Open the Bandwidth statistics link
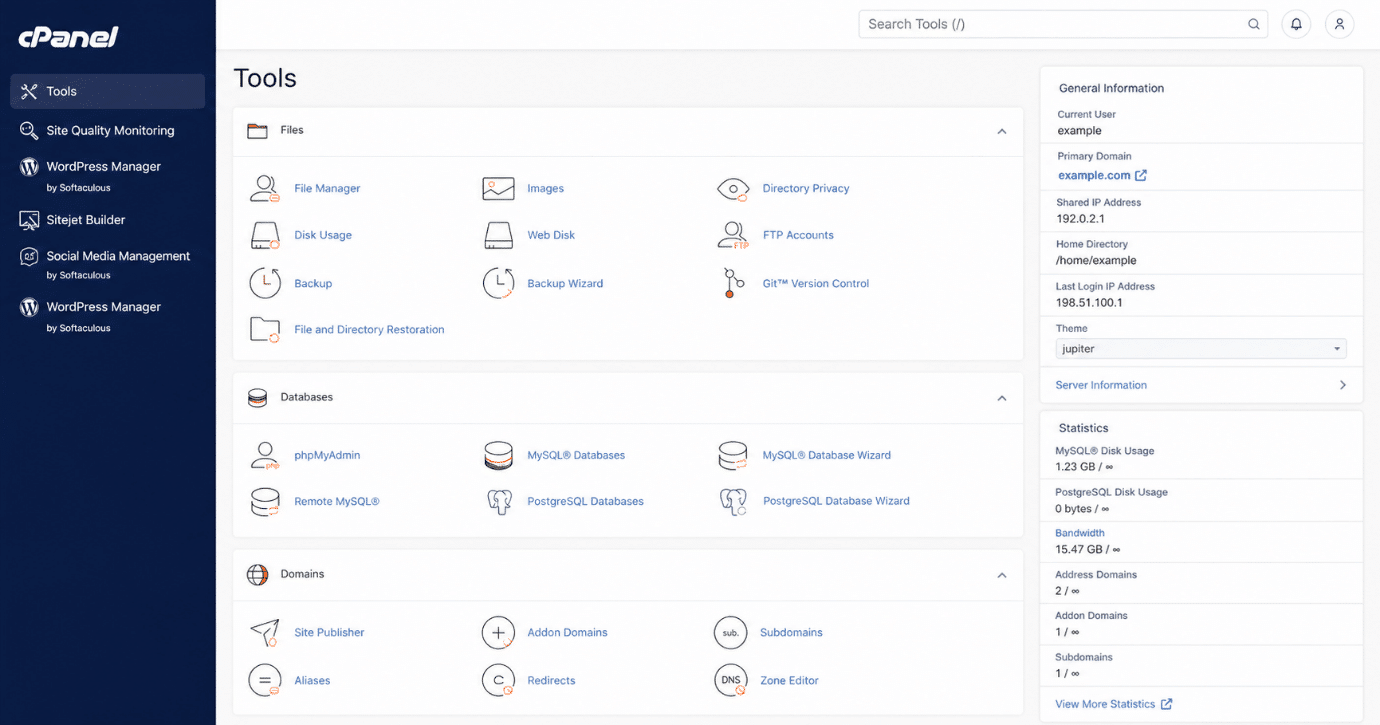Screen dimensions: 1380x725 pos(1079,533)
